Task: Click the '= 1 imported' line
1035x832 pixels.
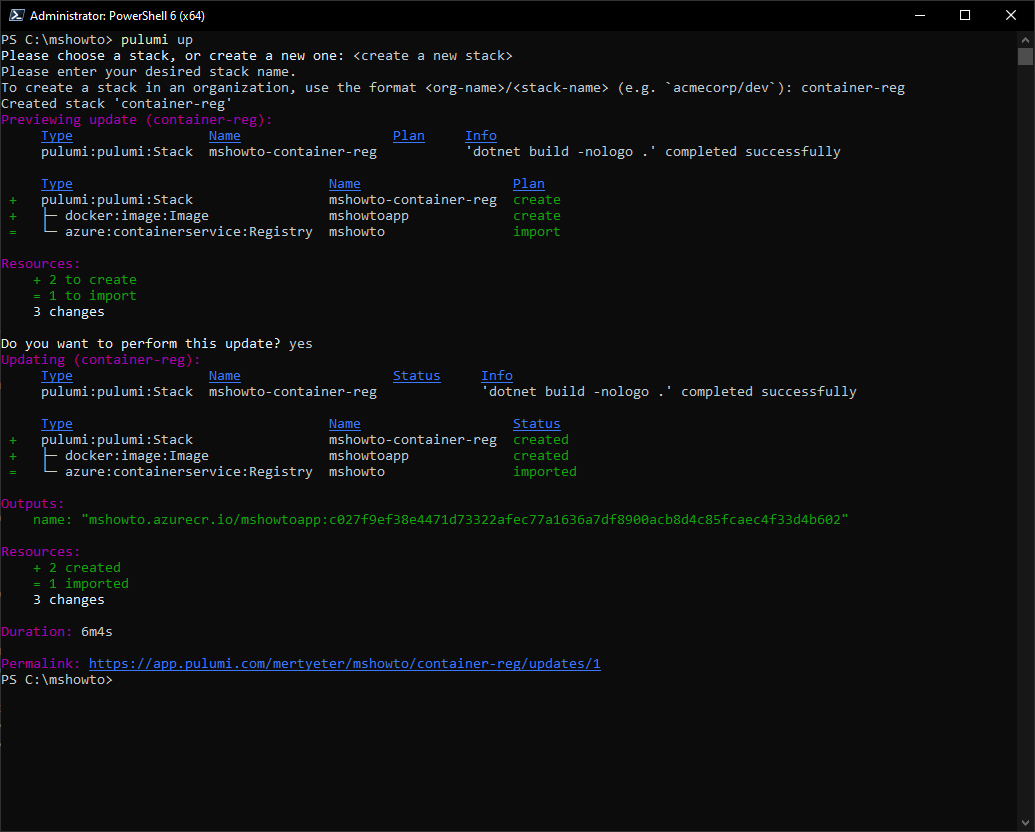Action: pos(81,584)
